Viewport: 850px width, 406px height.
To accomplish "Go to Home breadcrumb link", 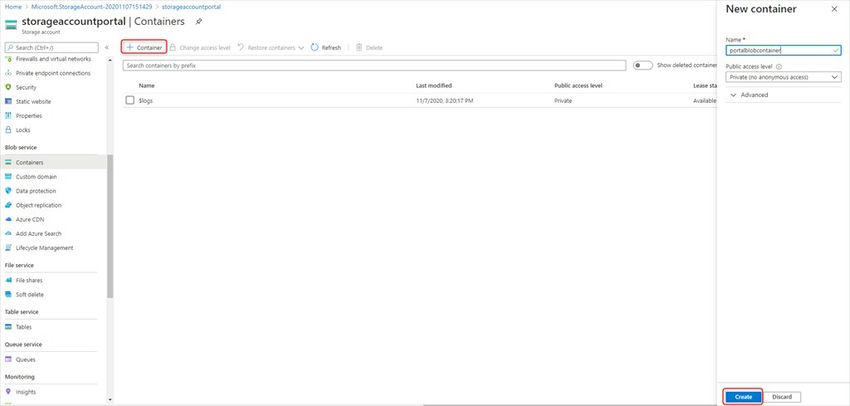I will pyautogui.click(x=12, y=7).
